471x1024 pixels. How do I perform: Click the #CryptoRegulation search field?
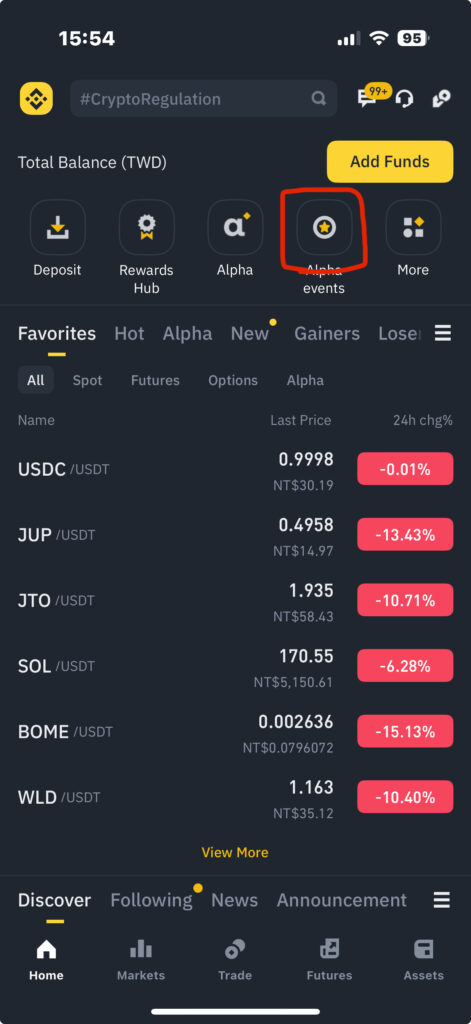204,99
